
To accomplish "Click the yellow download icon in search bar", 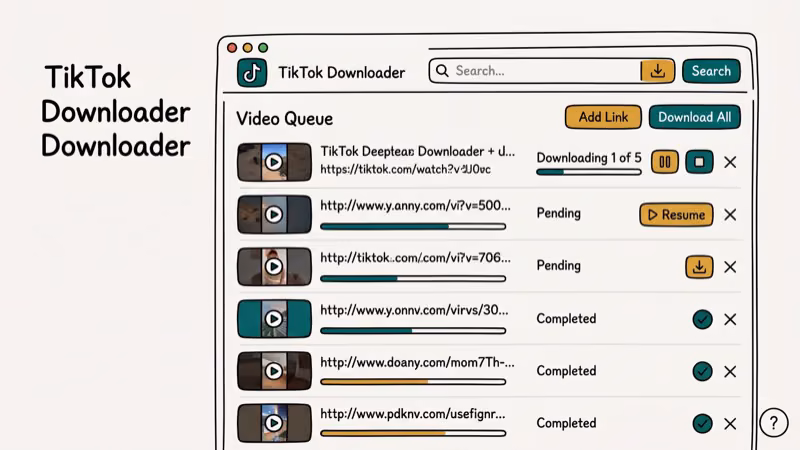I will click(658, 70).
